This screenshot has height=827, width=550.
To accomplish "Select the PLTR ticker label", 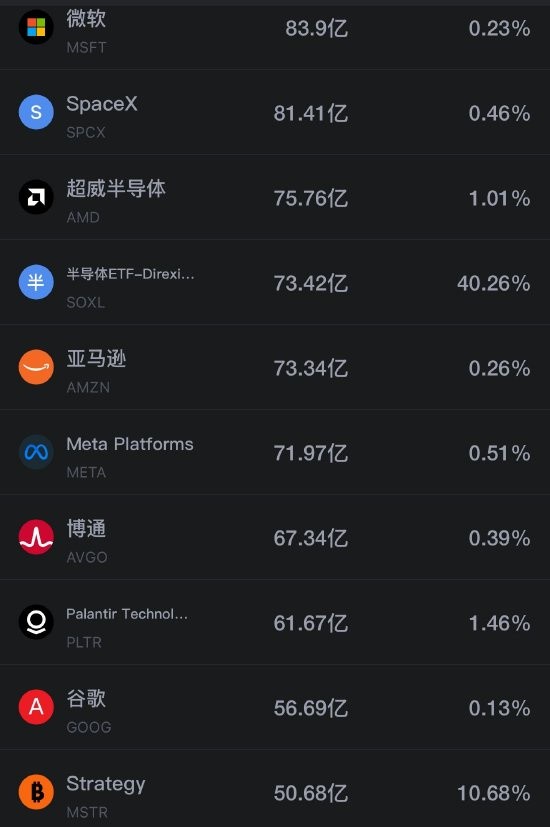I will click(x=84, y=642).
